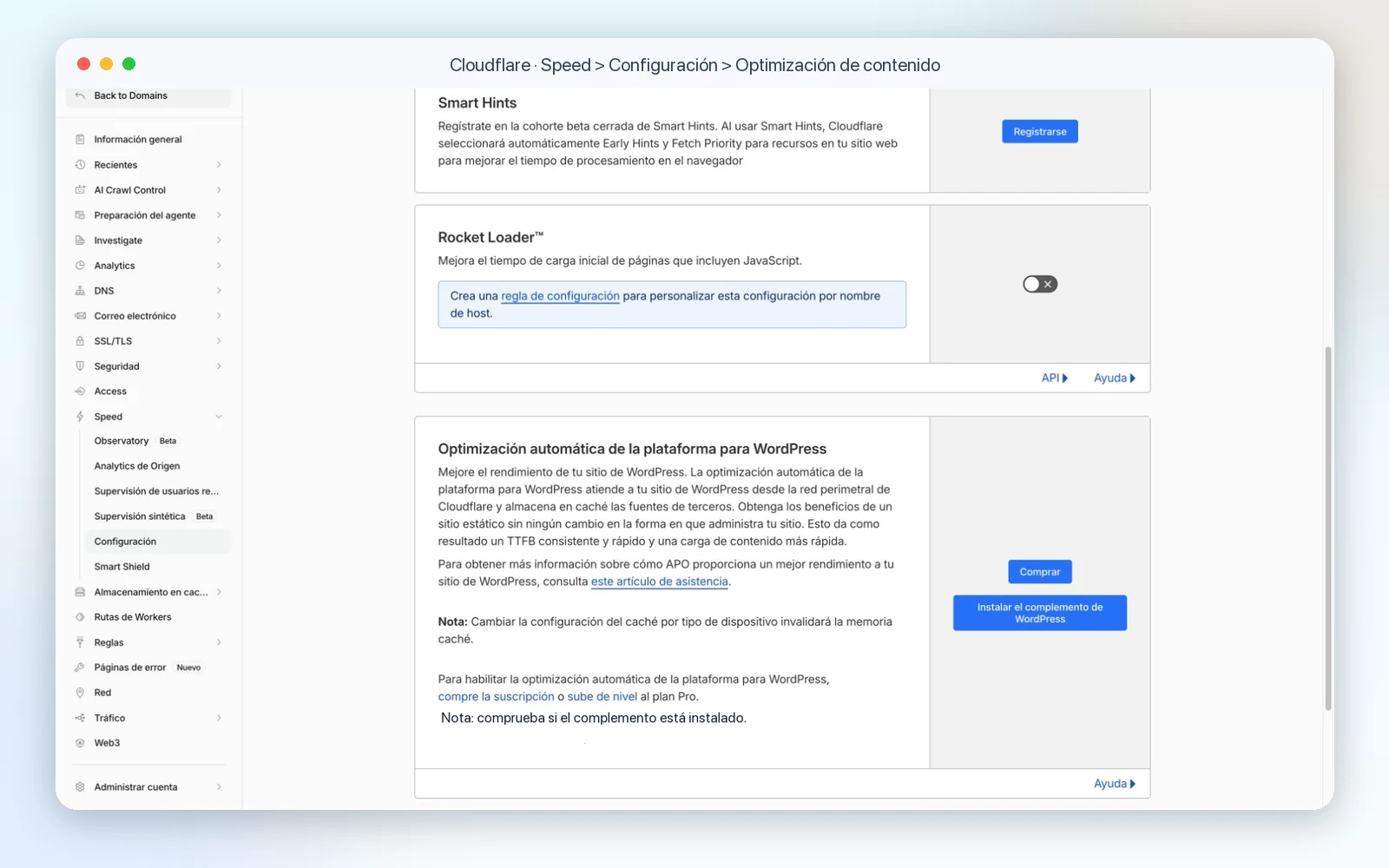
Task: Click the Administrar cuenta gear icon
Action: pyautogui.click(x=80, y=787)
